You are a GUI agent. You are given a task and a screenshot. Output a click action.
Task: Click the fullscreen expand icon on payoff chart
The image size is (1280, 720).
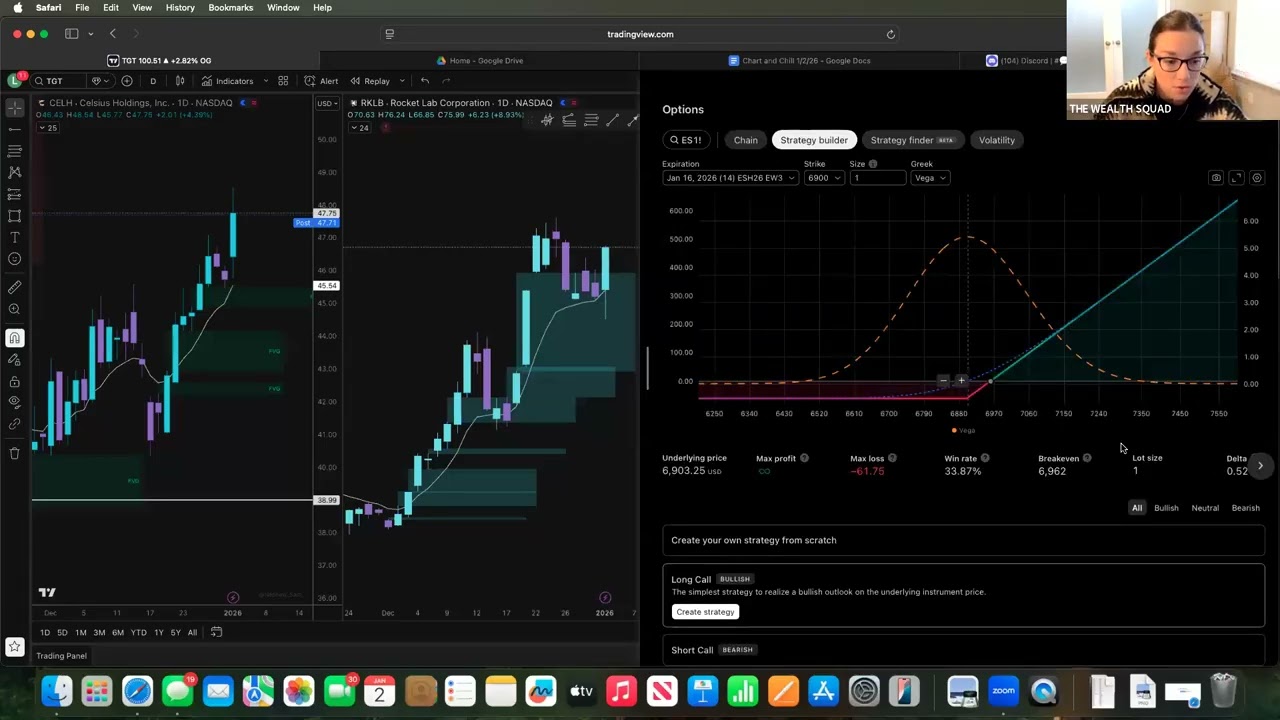coord(1236,178)
